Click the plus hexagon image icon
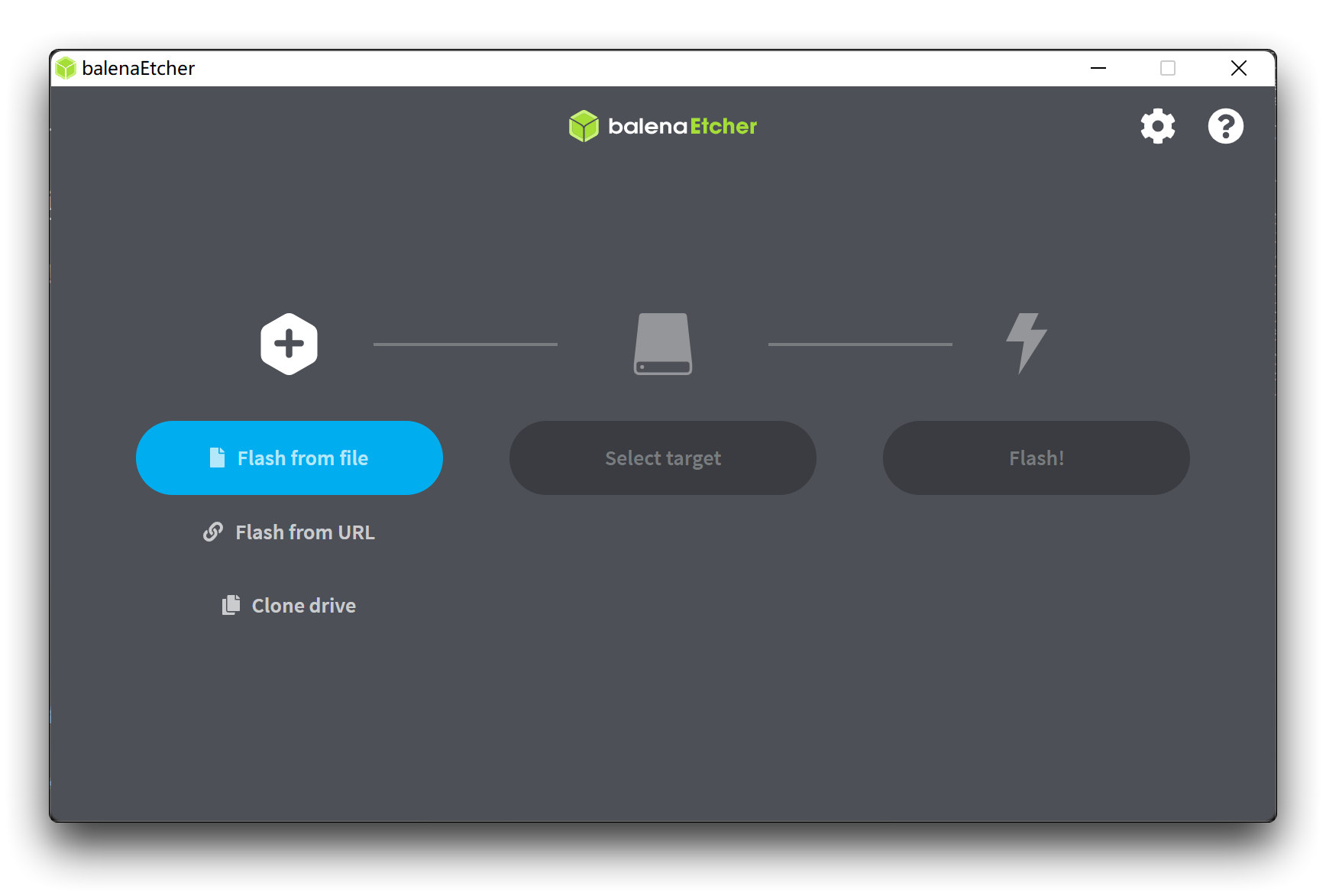Viewport: 1326px width, 896px height. 289,344
